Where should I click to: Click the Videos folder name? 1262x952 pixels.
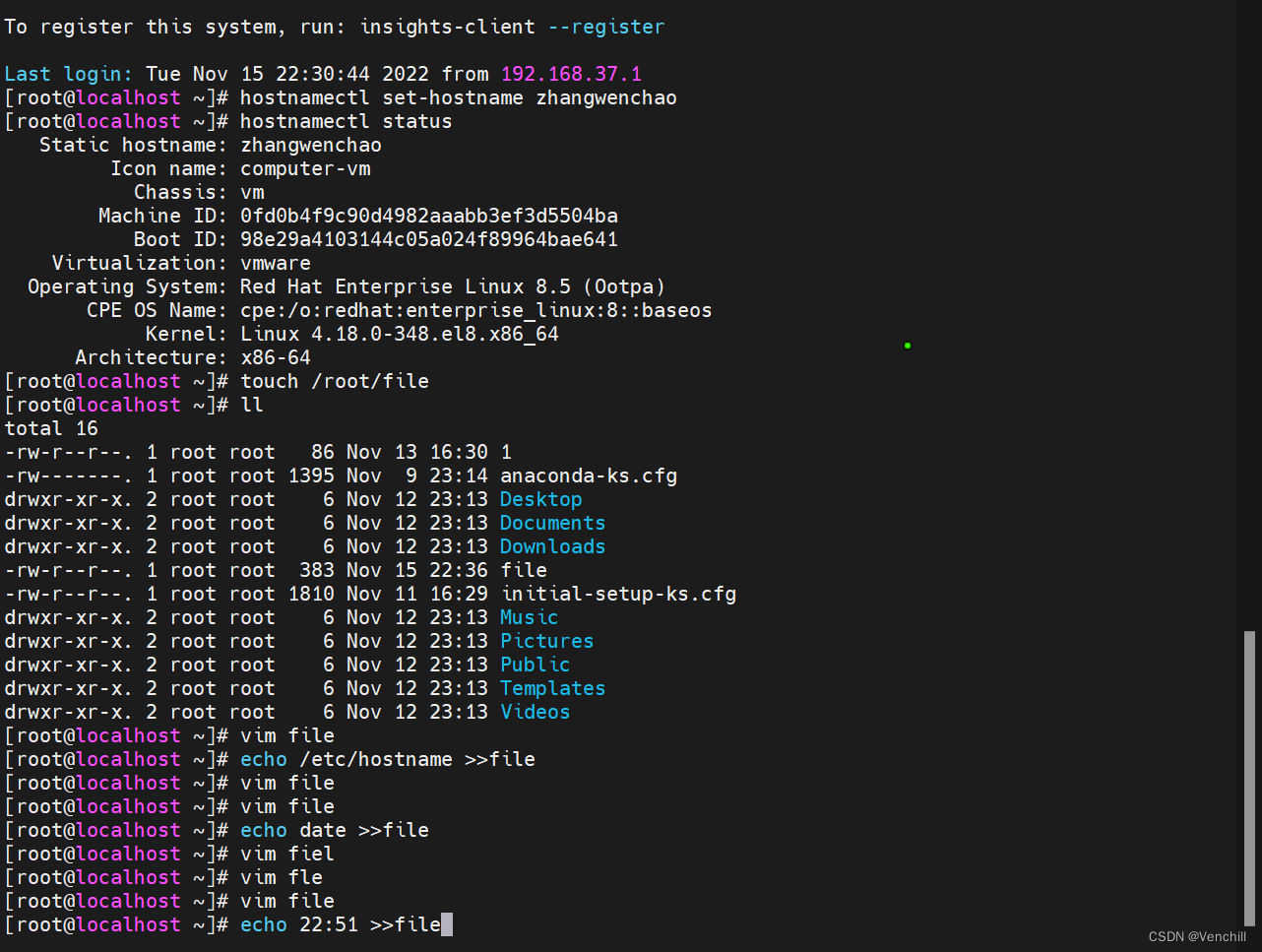535,712
